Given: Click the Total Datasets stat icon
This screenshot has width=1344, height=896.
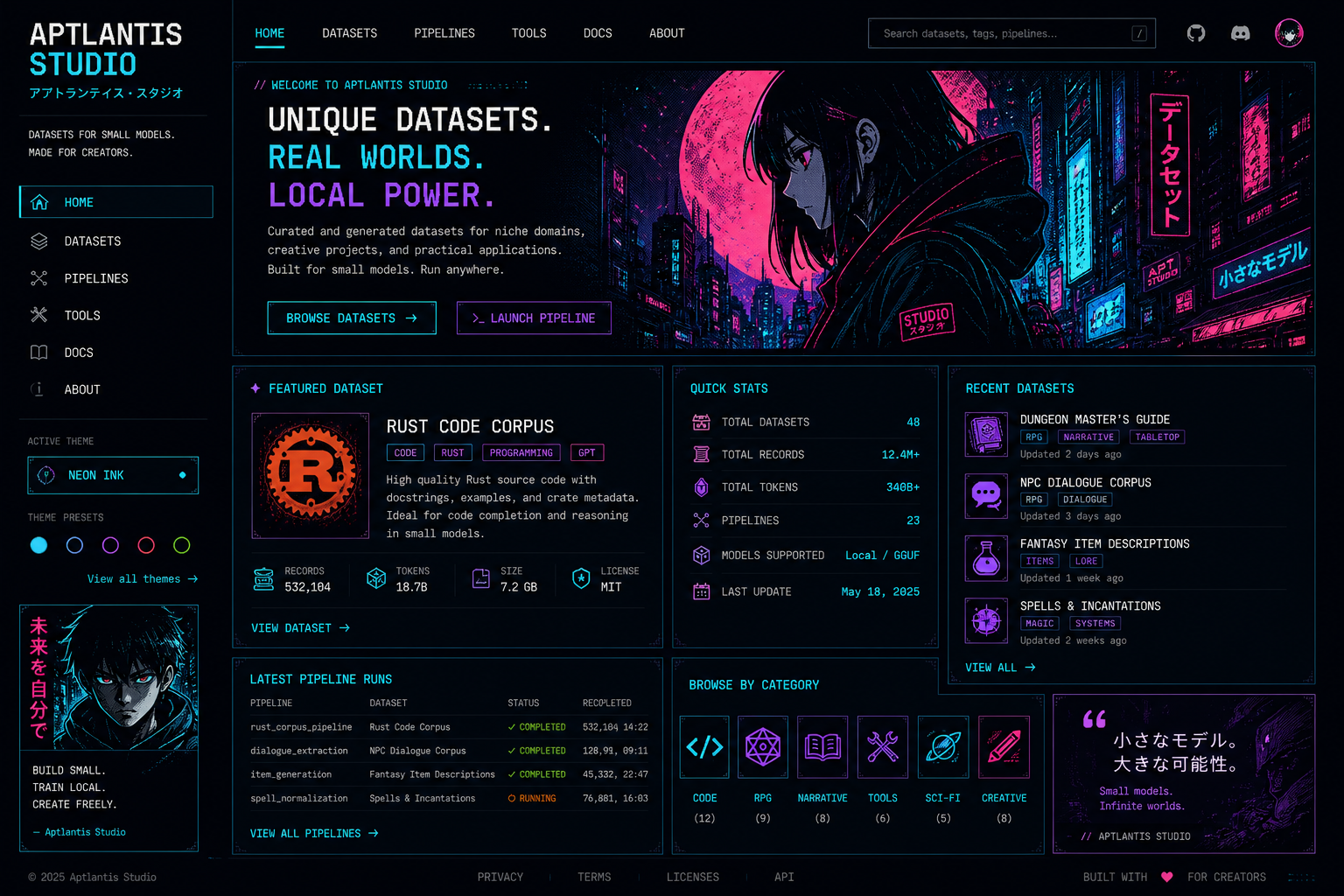Looking at the screenshot, I should point(702,422).
